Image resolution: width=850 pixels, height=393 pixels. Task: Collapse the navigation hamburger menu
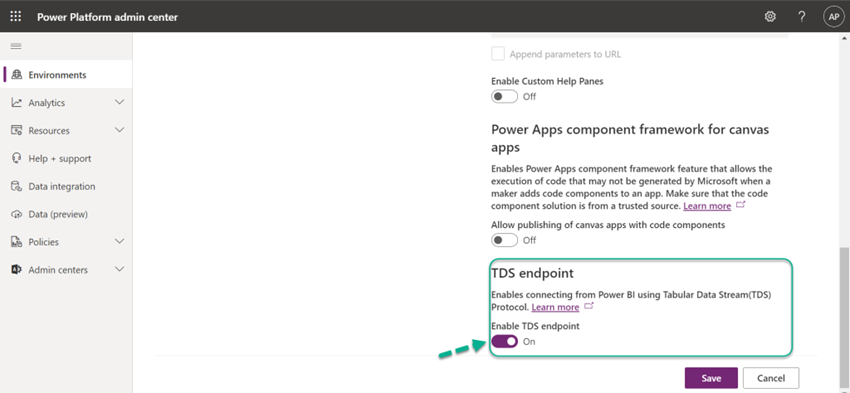16,47
